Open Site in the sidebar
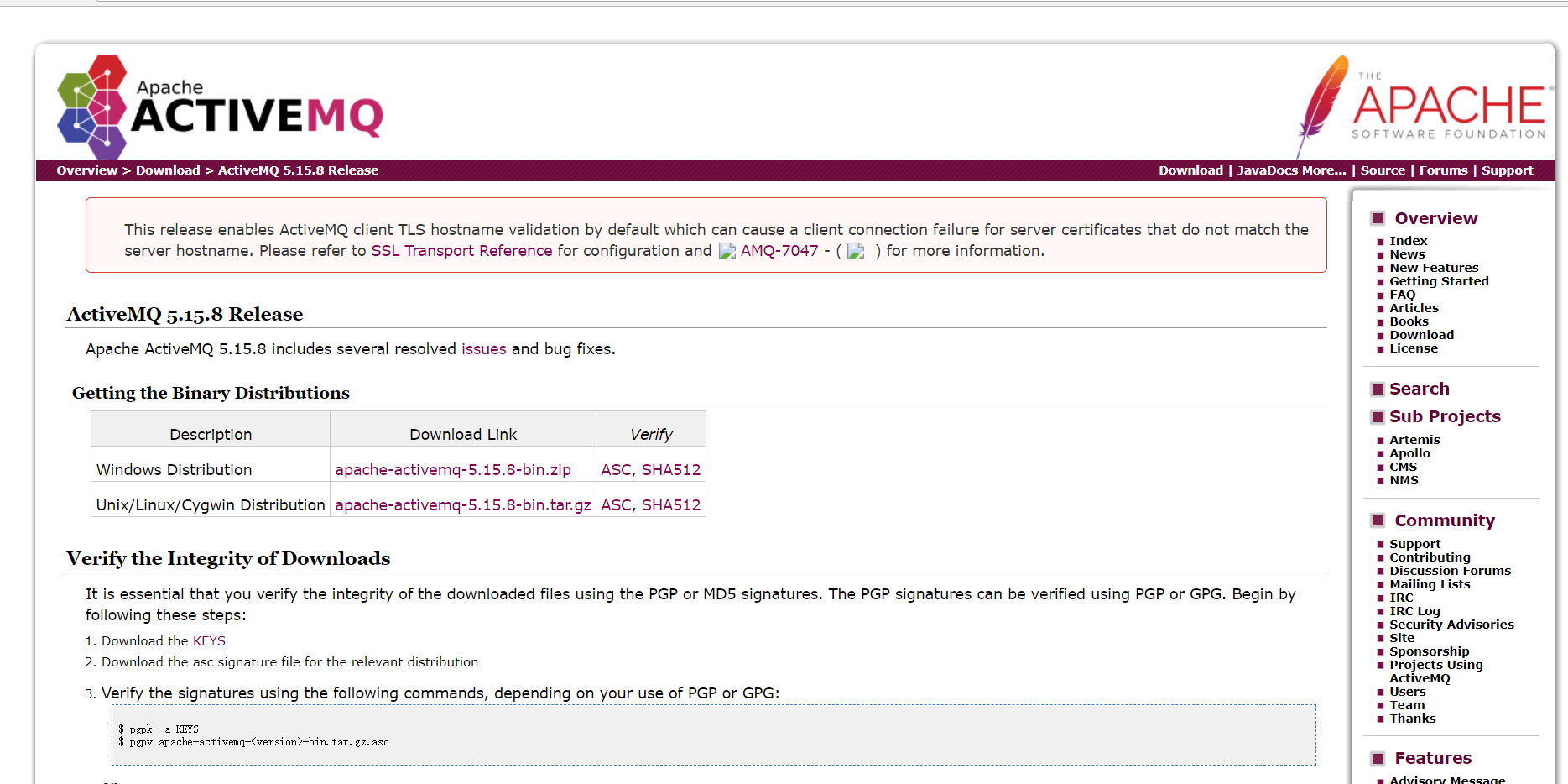1568x784 pixels. (x=1401, y=638)
